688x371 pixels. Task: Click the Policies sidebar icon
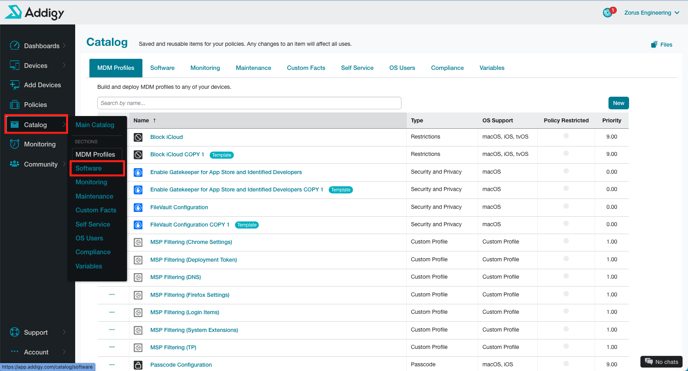[14, 104]
